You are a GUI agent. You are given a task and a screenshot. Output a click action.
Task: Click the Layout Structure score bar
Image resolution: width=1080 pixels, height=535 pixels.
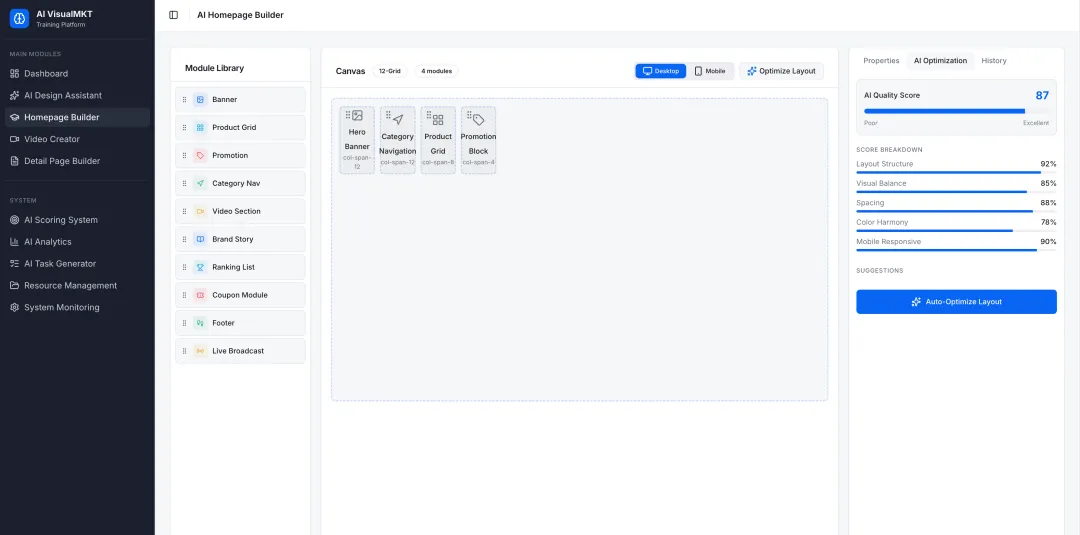pyautogui.click(x=956, y=172)
